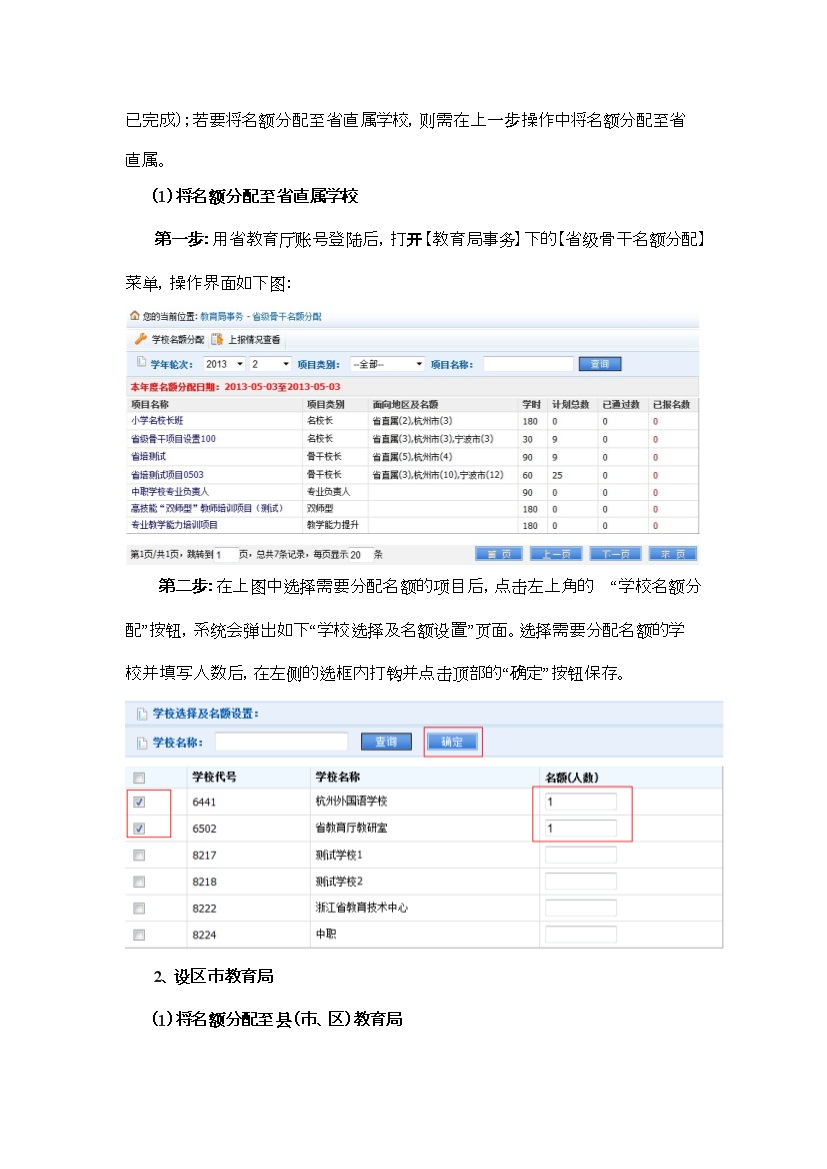Uncheck the checkbox for school 6502
This screenshot has height=1169, width=827.
pyautogui.click(x=139, y=828)
